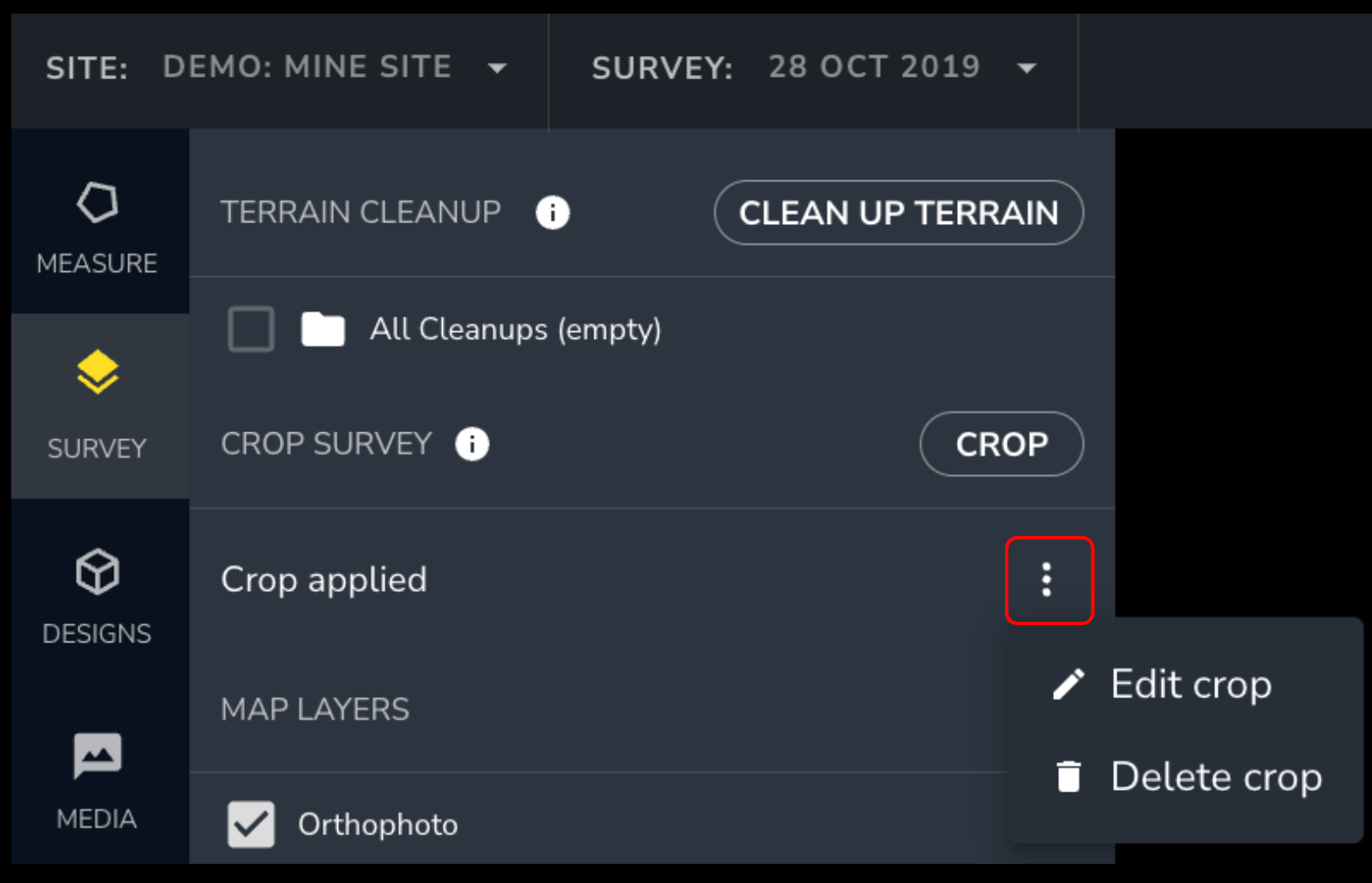1372x883 pixels.
Task: Toggle the All Cleanups checkbox
Action: (x=251, y=329)
